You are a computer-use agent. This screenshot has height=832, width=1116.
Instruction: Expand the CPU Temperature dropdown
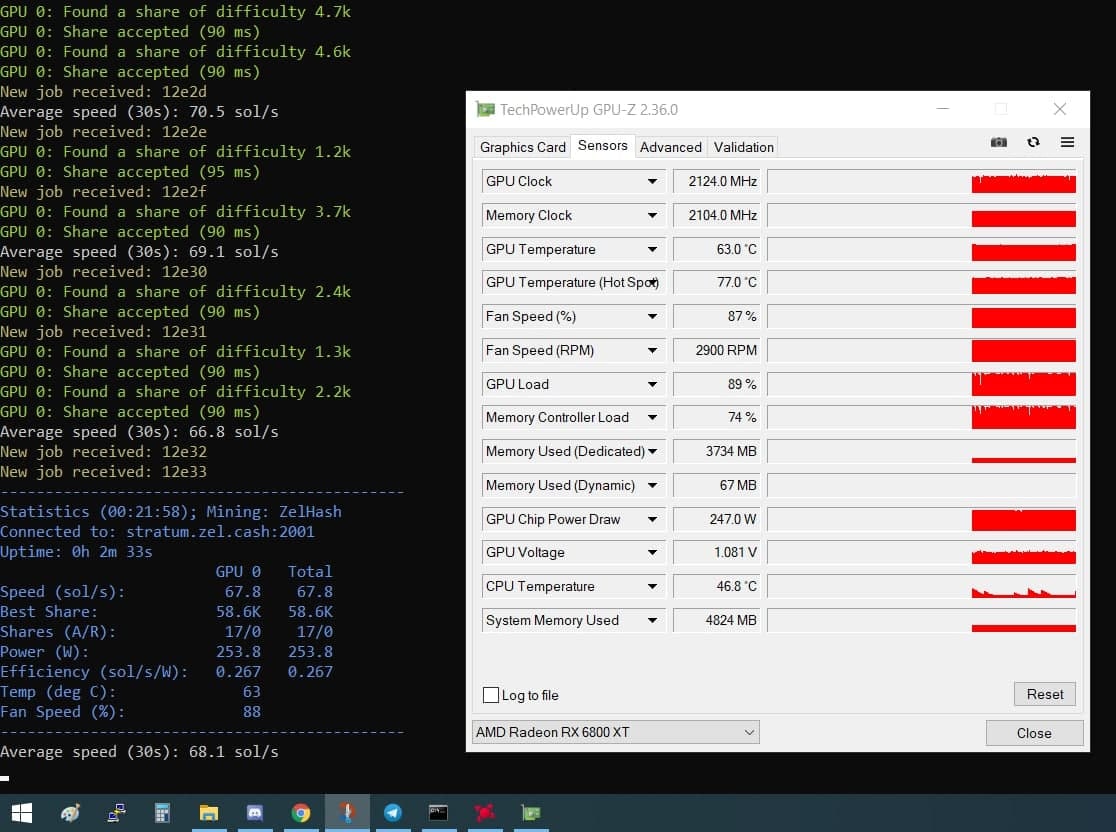point(652,586)
